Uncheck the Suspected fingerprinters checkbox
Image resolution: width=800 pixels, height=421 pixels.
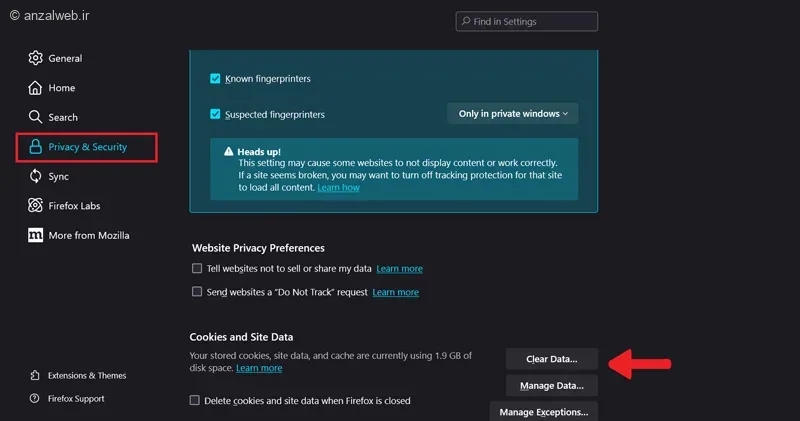click(x=215, y=115)
